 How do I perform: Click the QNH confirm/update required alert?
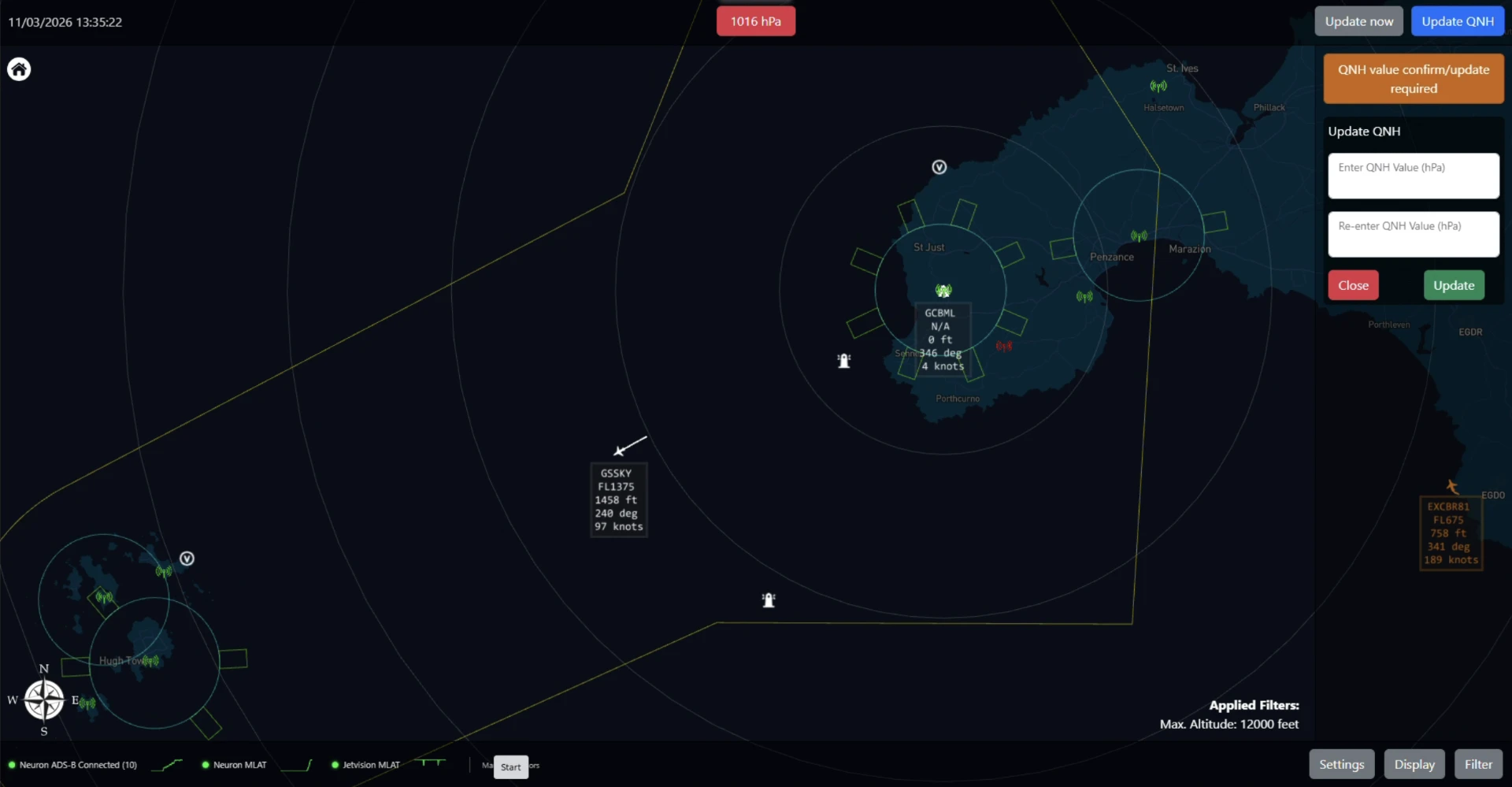point(1414,79)
